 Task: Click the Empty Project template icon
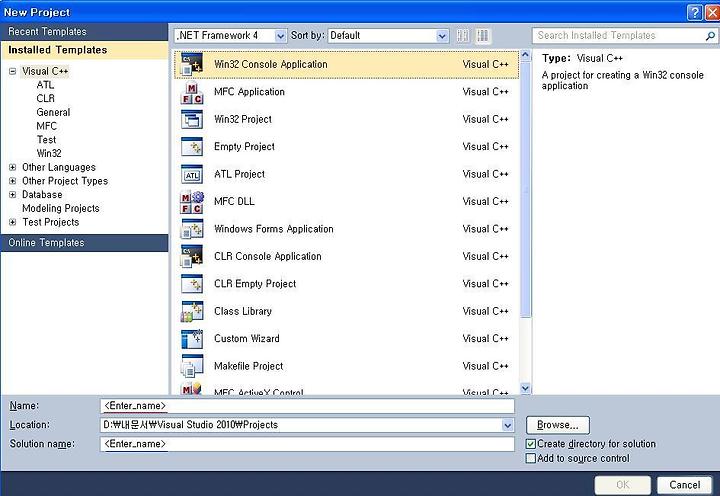click(192, 147)
